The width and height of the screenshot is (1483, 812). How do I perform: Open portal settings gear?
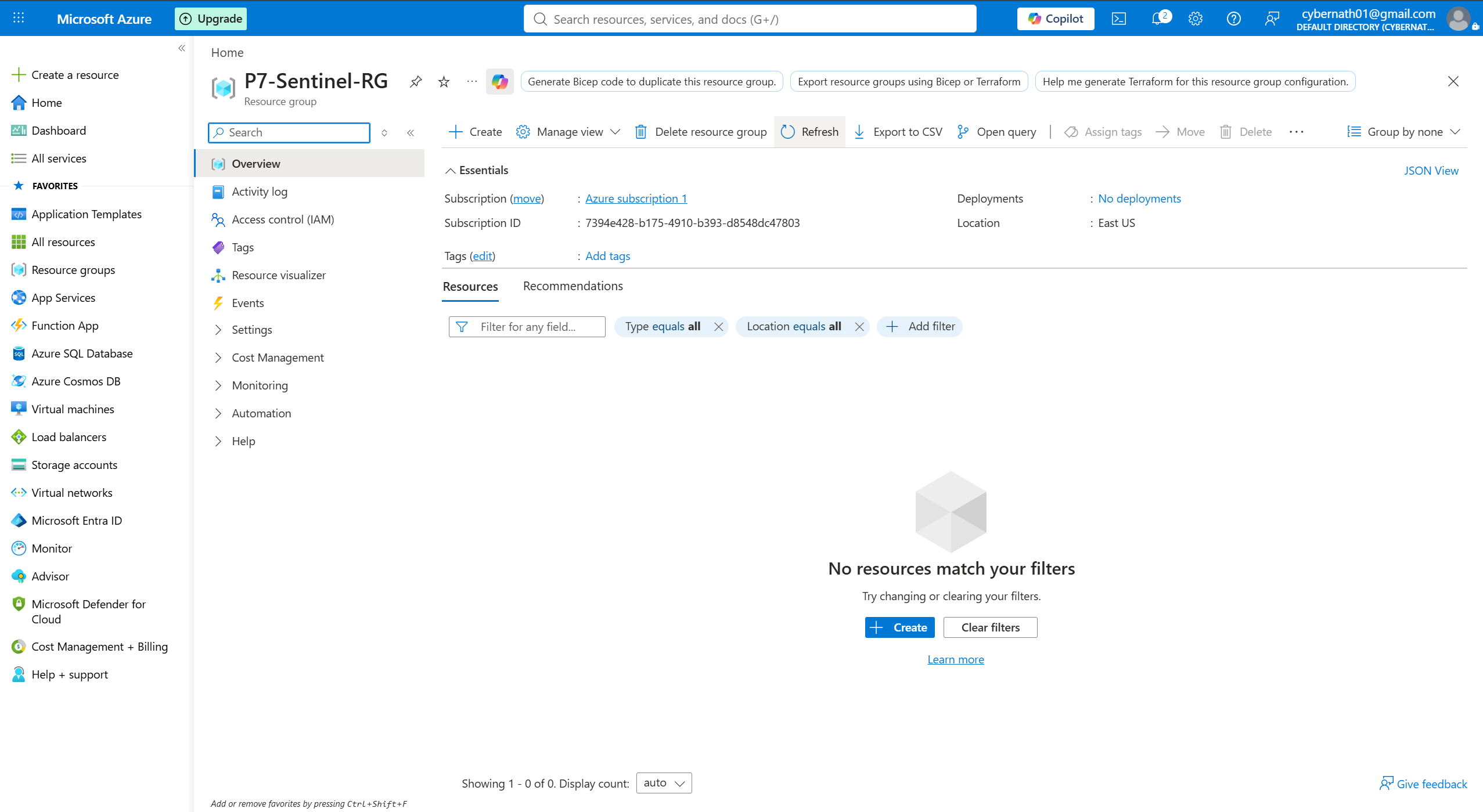(1195, 19)
